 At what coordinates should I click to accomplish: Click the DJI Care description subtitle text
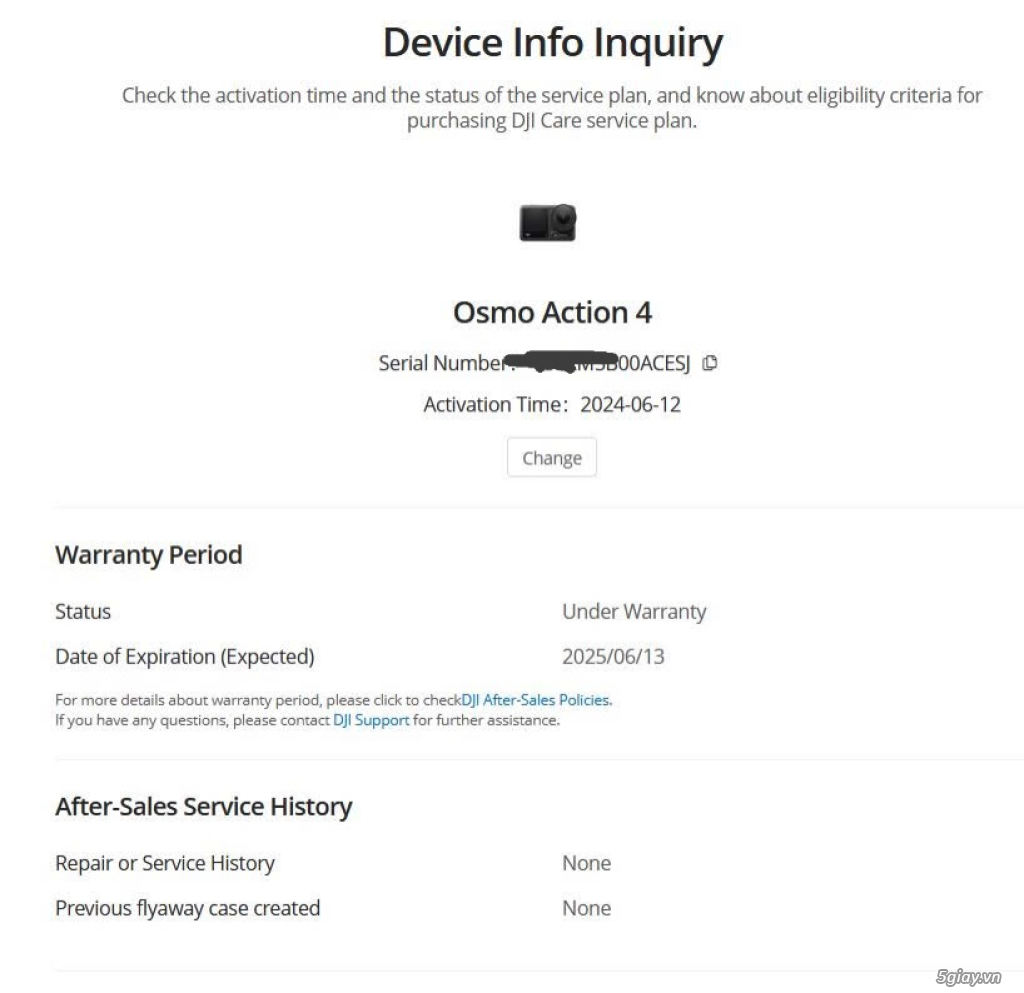pos(551,107)
